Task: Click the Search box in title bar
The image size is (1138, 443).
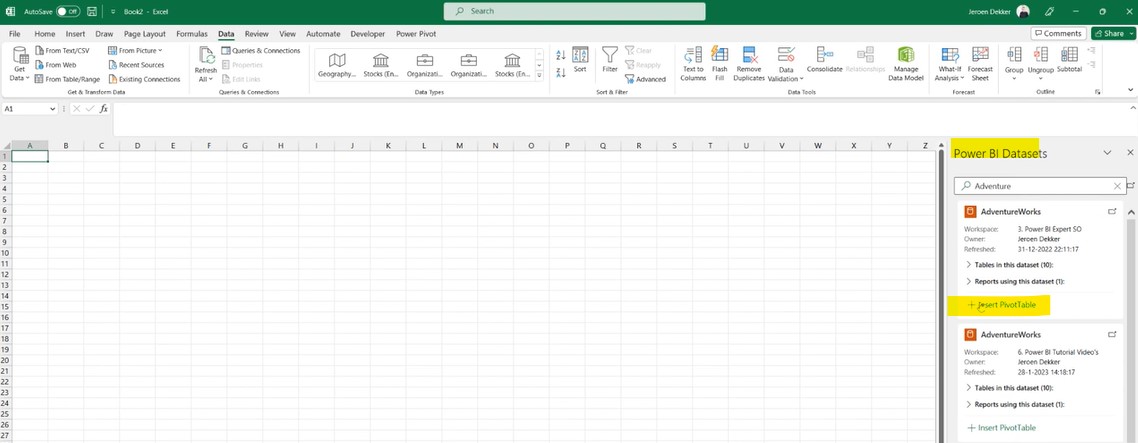Action: pyautogui.click(x=574, y=11)
